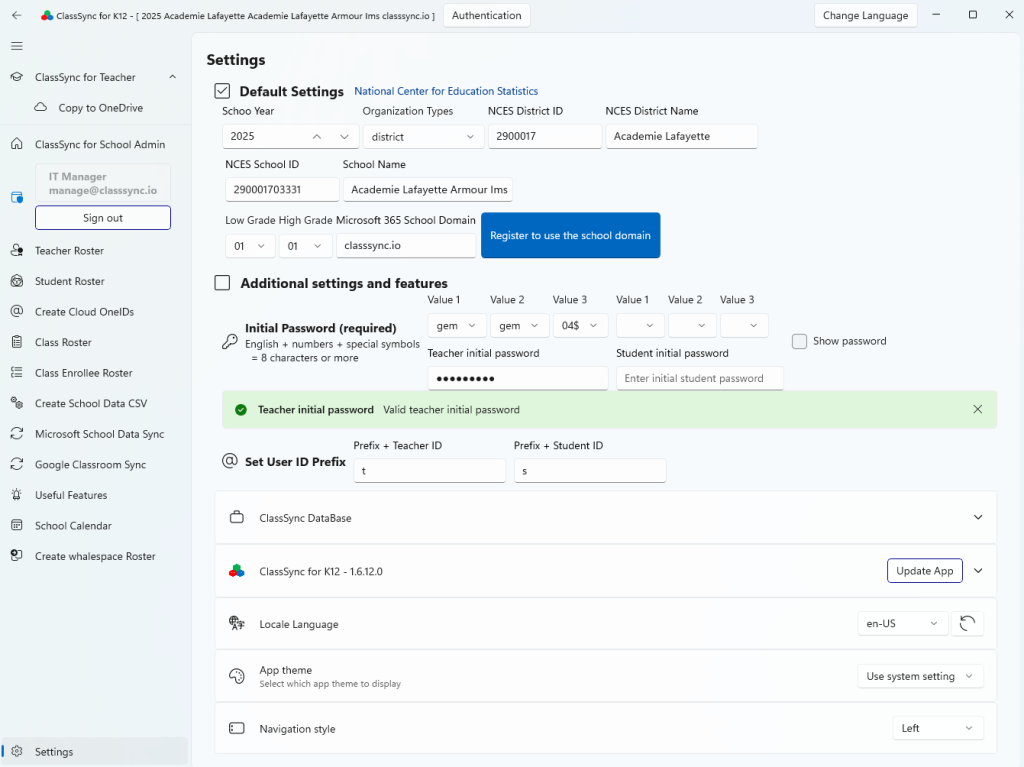Click the ClassSync DataBase briefcase icon
Image resolution: width=1024 pixels, height=767 pixels.
pyautogui.click(x=236, y=517)
